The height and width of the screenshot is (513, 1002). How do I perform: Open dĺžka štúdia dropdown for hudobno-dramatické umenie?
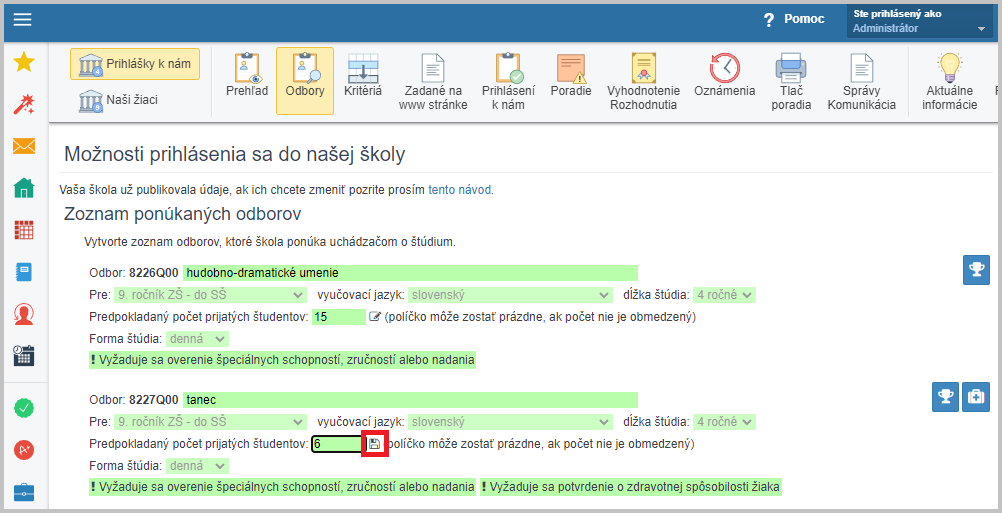pyautogui.click(x=724, y=295)
